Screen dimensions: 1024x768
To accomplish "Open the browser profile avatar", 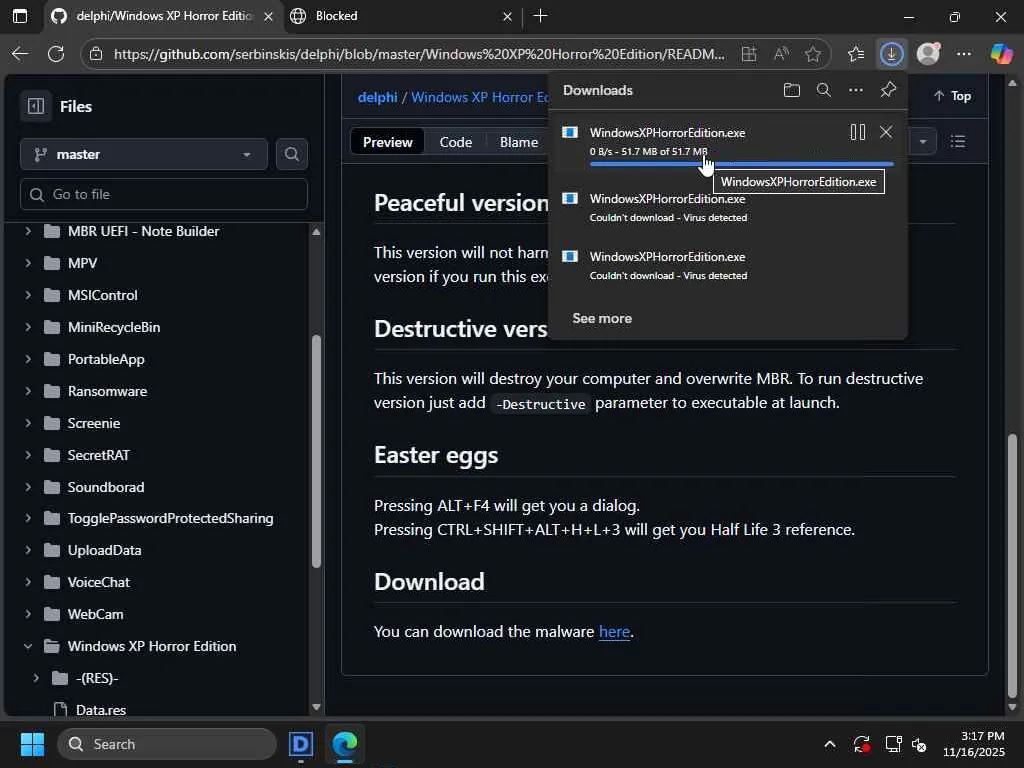I will [928, 54].
